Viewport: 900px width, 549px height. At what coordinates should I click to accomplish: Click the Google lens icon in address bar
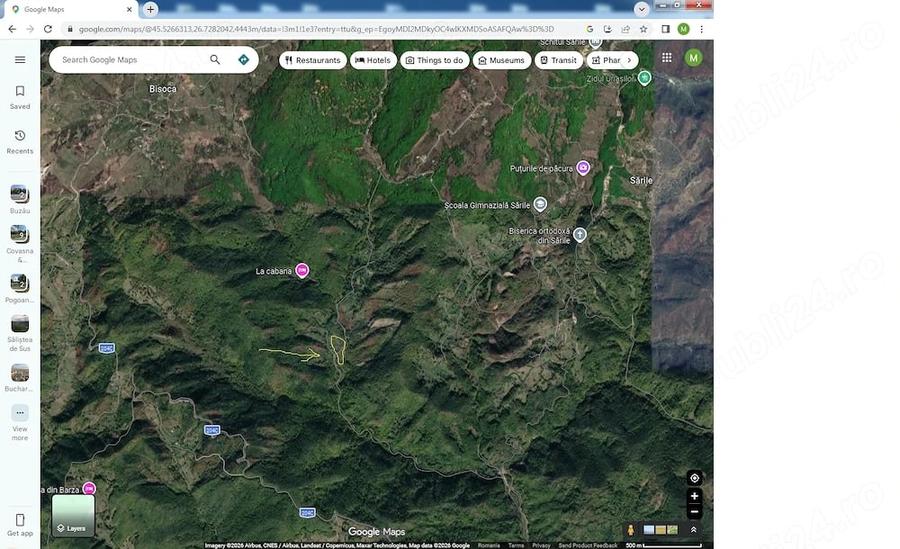pos(590,29)
